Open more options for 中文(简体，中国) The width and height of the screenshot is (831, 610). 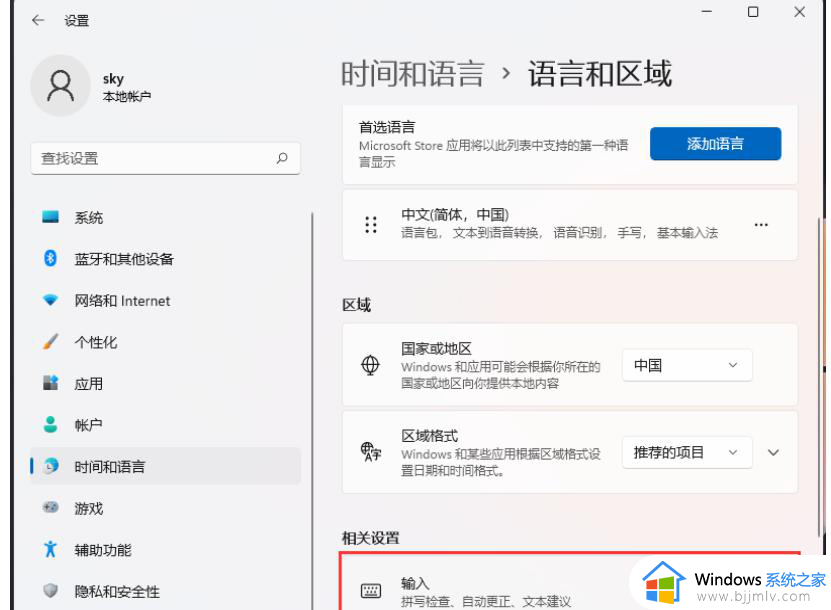click(x=761, y=225)
